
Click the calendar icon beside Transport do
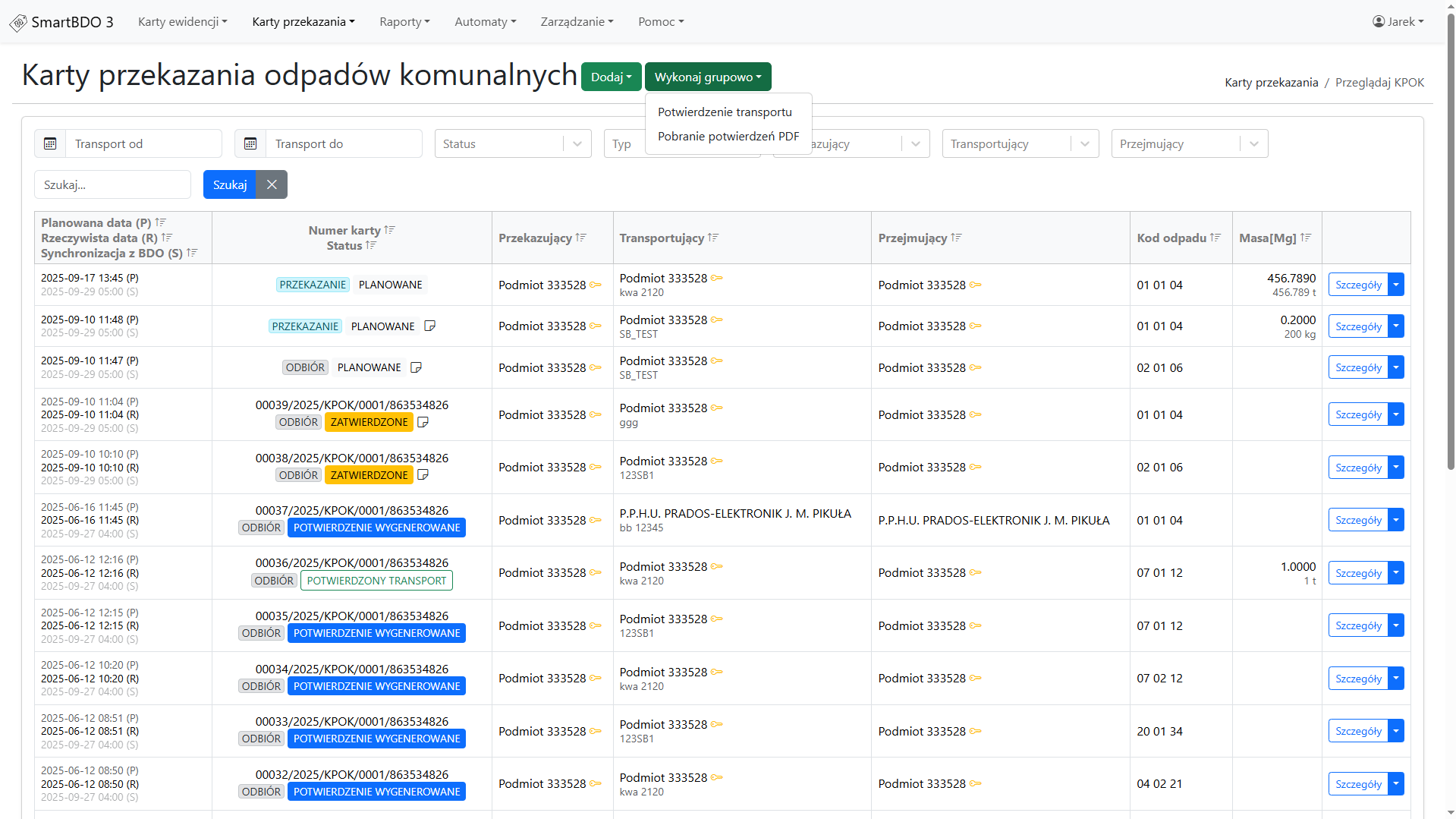click(x=250, y=143)
